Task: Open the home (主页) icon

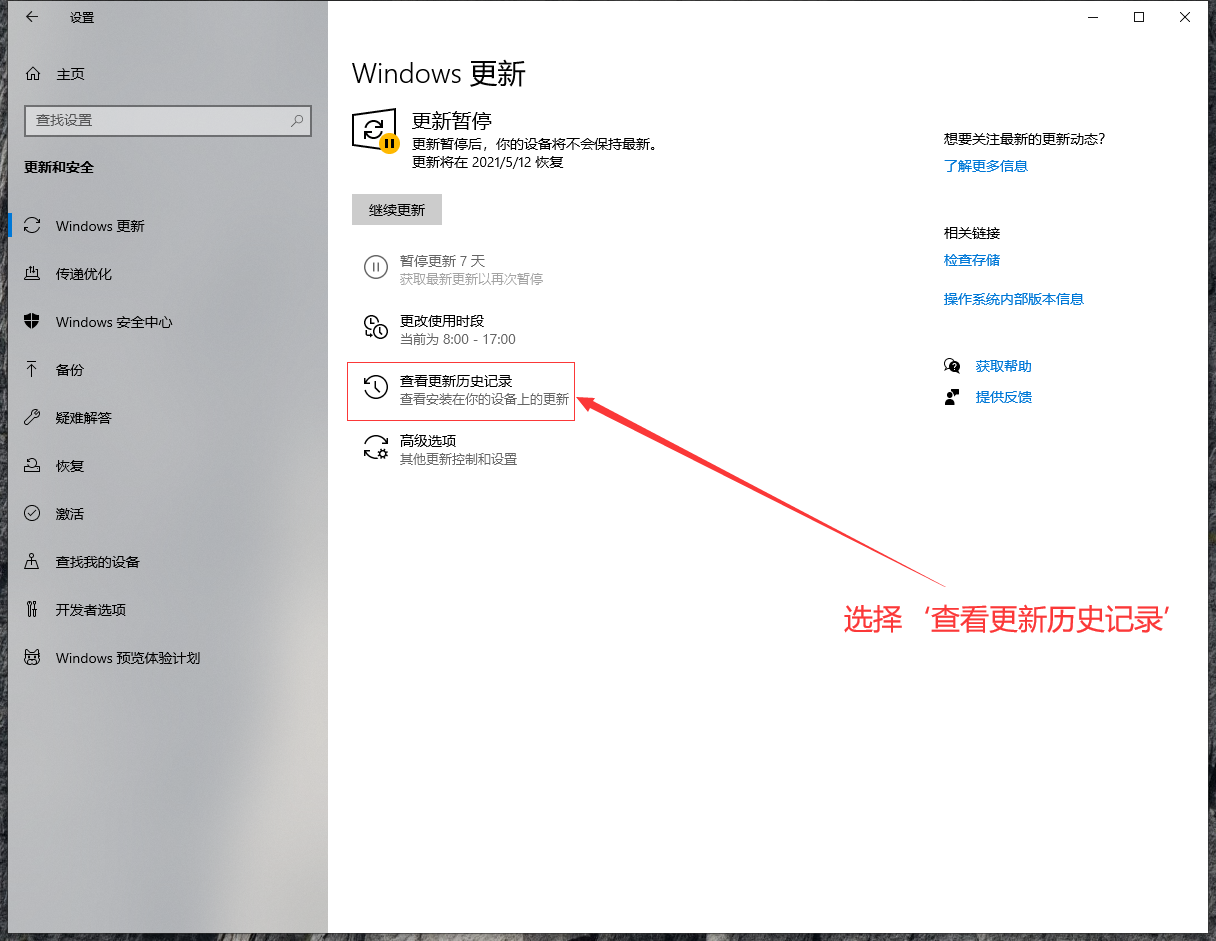Action: (x=33, y=74)
